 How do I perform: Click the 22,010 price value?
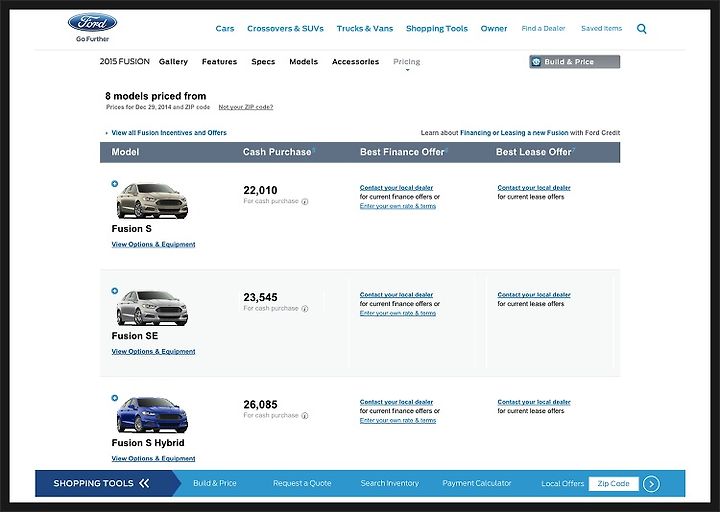[x=260, y=190]
